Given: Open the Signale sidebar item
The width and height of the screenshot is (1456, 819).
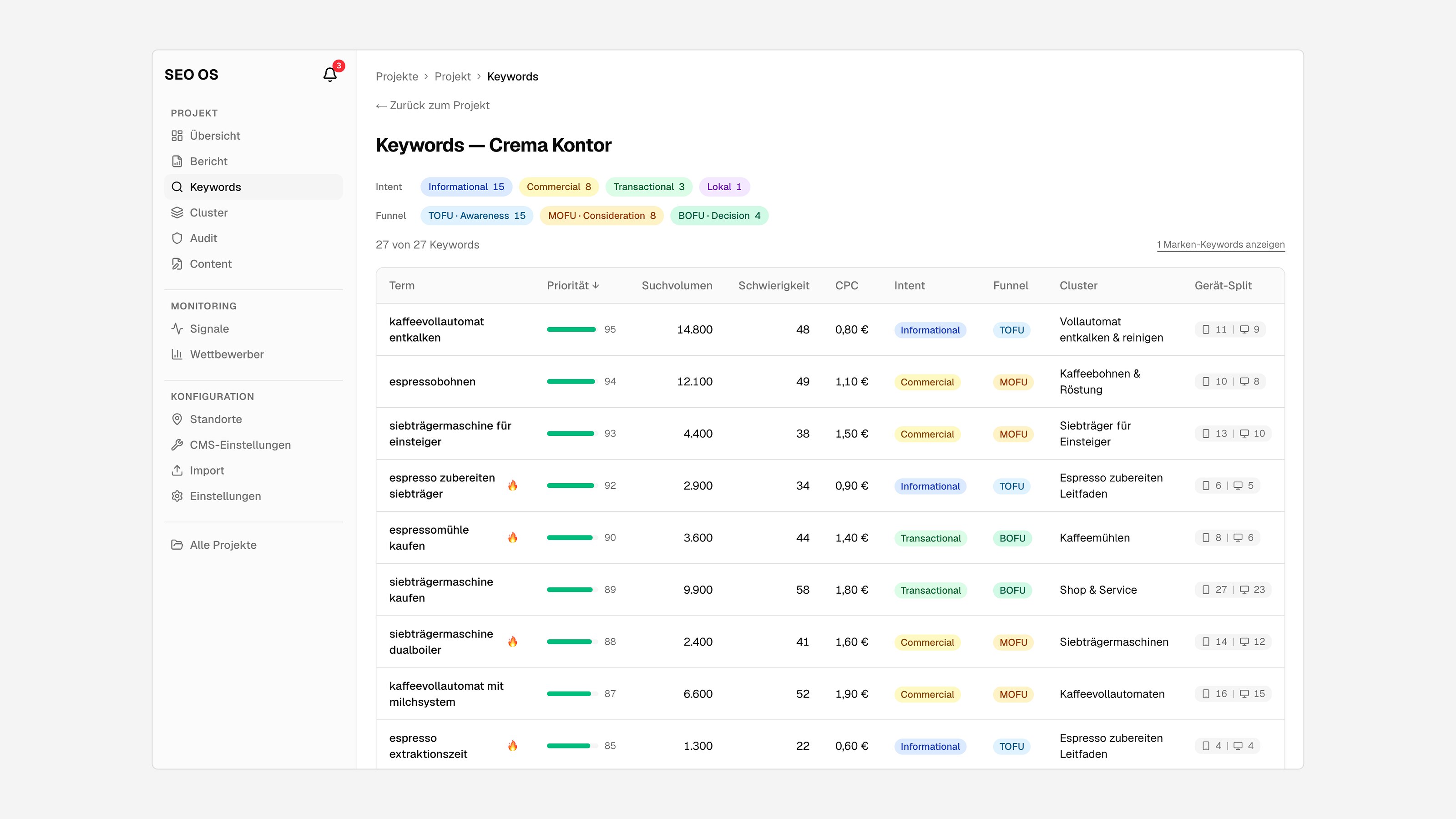Looking at the screenshot, I should pyautogui.click(x=253, y=329).
